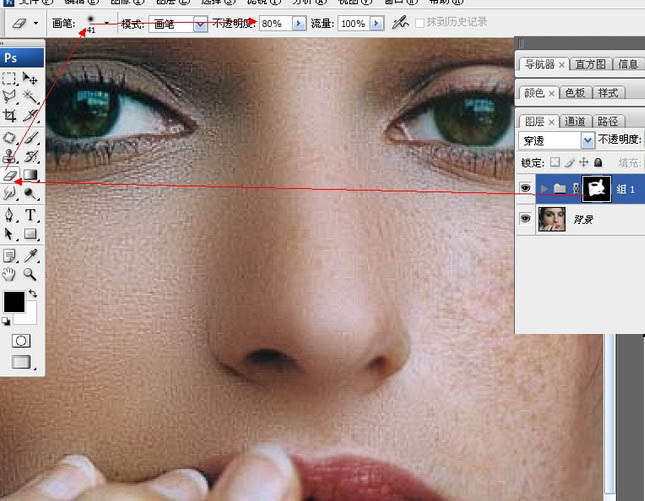The width and height of the screenshot is (645, 501).
Task: Toggle lock transparent pixels
Action: [x=555, y=162]
